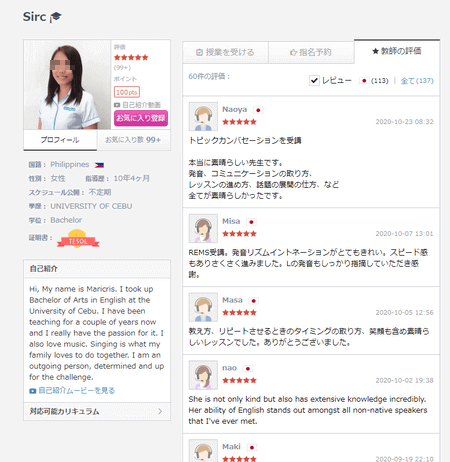Screen dimensions: 450x462
Task: Open reviewer name nao
Action: coord(229,368)
